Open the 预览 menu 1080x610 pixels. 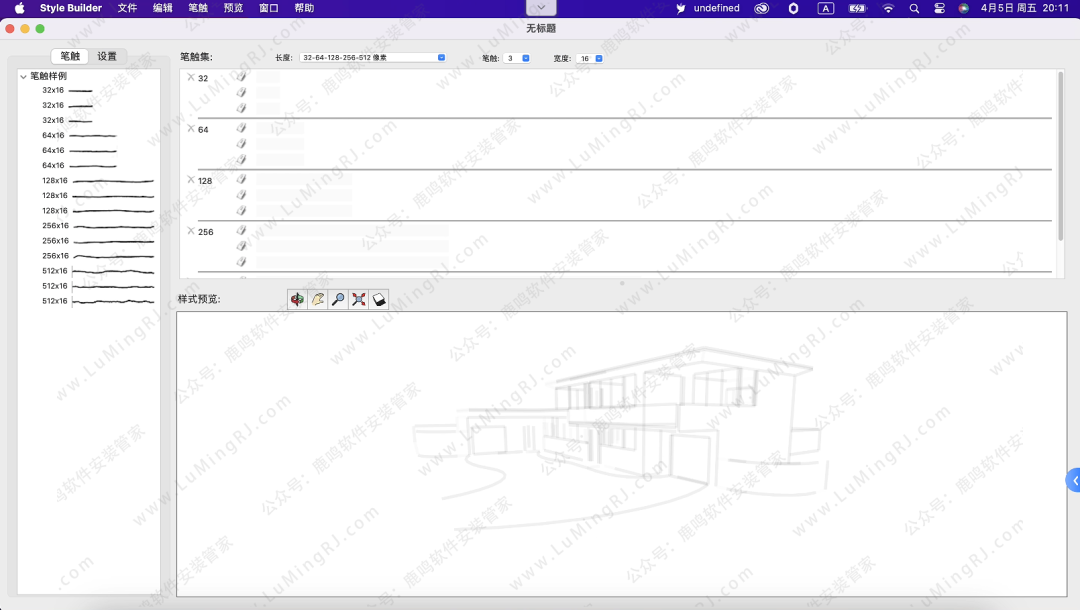233,8
